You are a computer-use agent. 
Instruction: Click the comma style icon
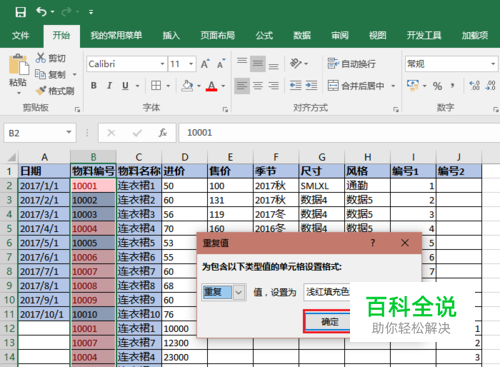[x=453, y=86]
